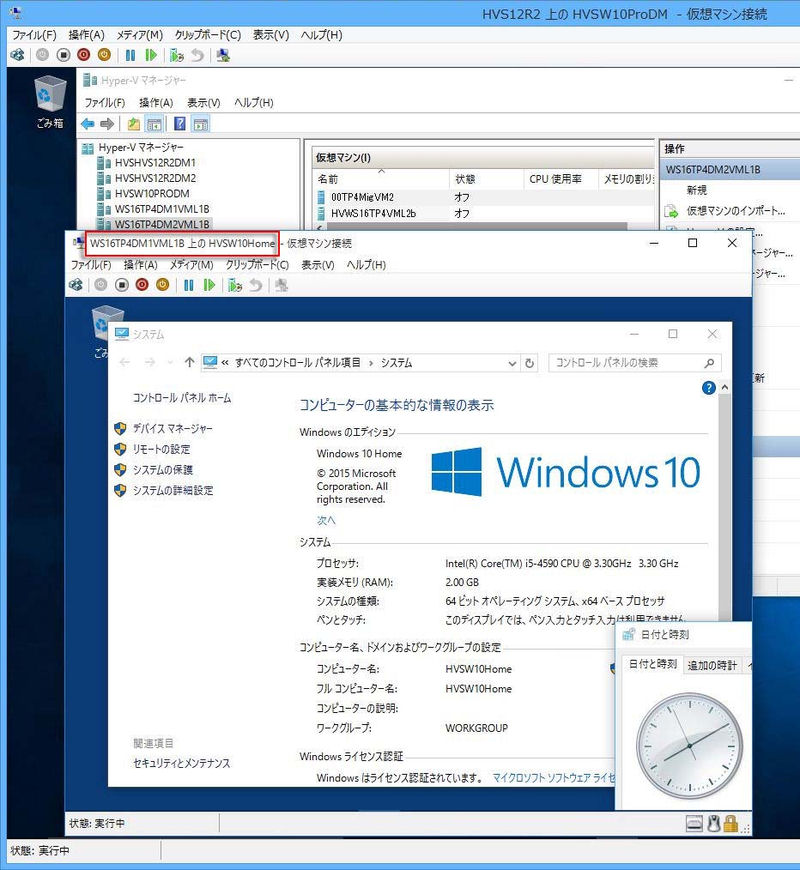Screen dimensions: 800x870
Task: Click the Intel Core i5-4590 processor text
Action: (561, 563)
